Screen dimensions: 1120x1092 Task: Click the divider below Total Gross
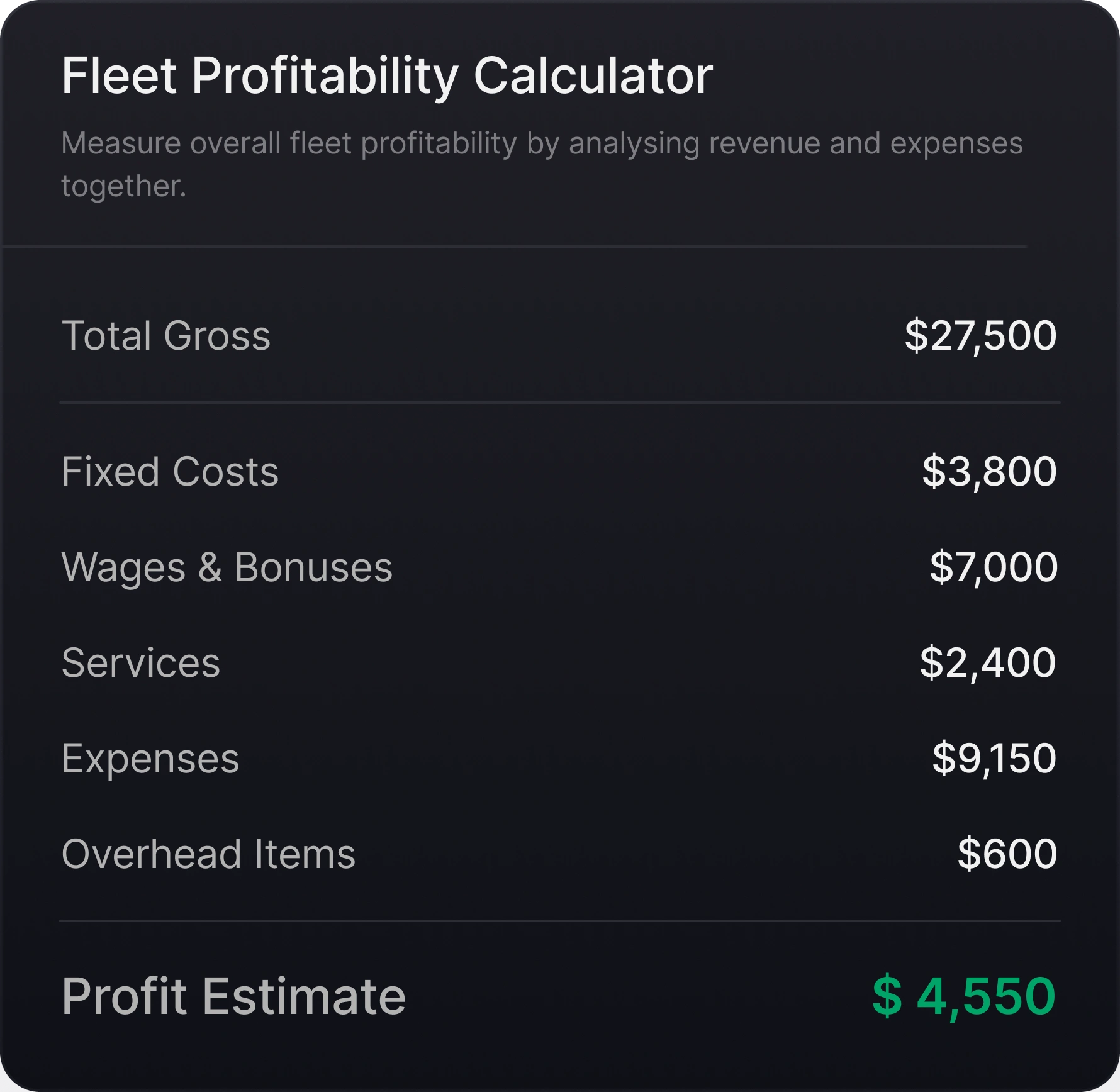tap(560, 403)
